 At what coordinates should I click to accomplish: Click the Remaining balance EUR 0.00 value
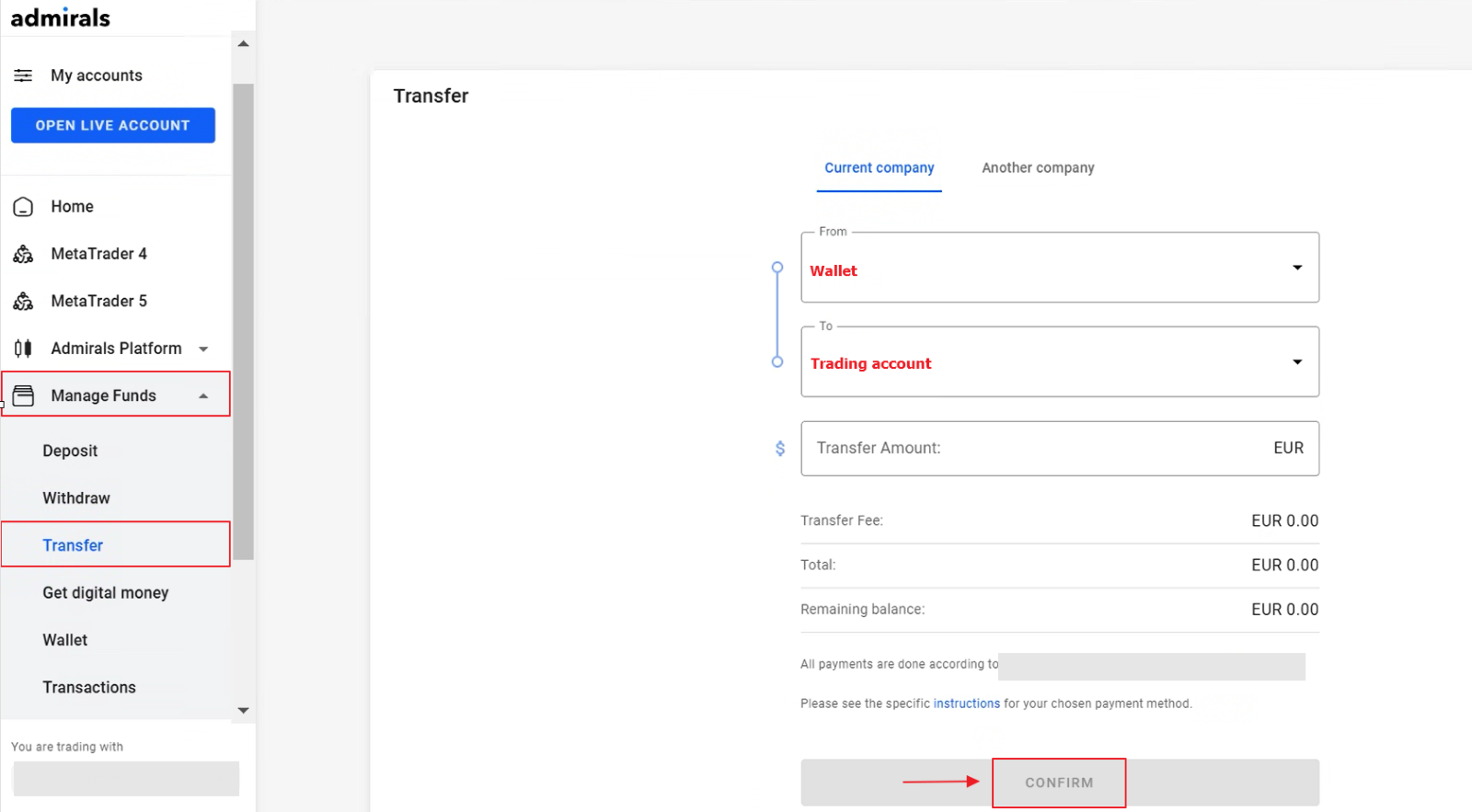pos(1284,610)
